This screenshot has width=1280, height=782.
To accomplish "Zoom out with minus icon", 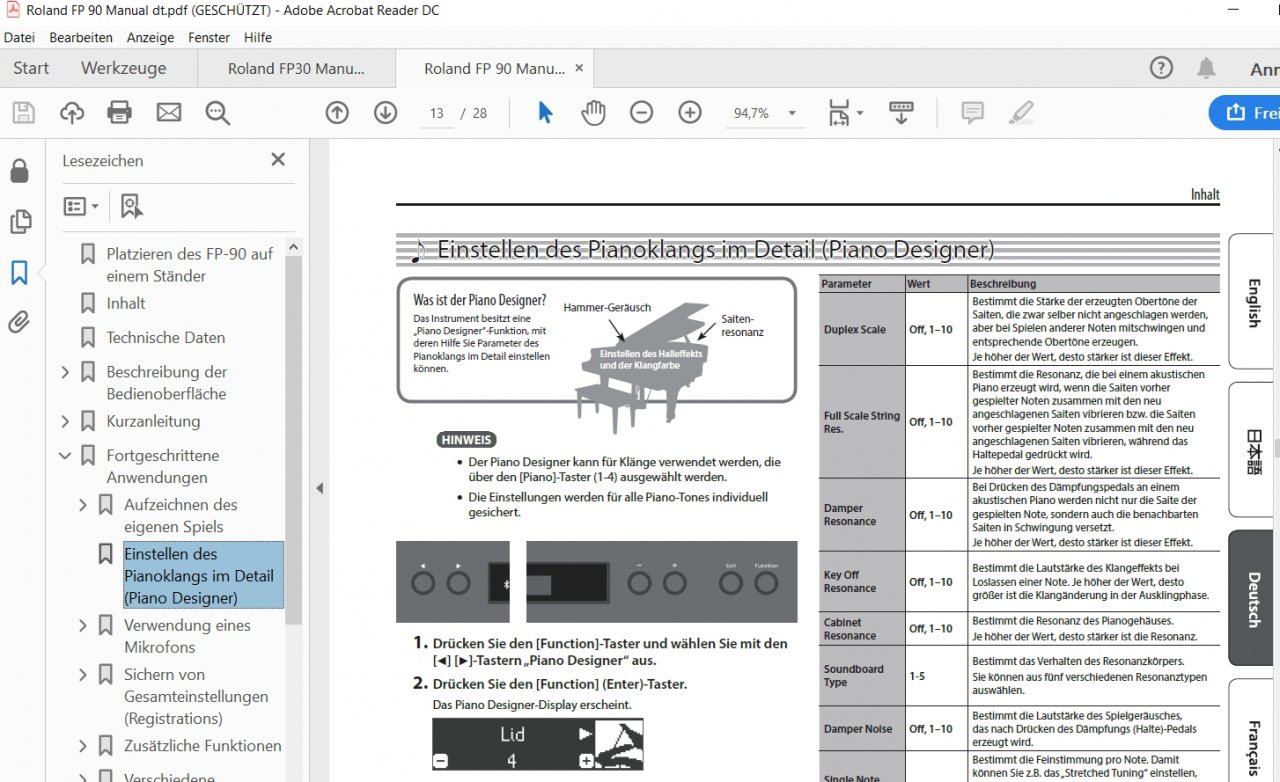I will [x=641, y=113].
